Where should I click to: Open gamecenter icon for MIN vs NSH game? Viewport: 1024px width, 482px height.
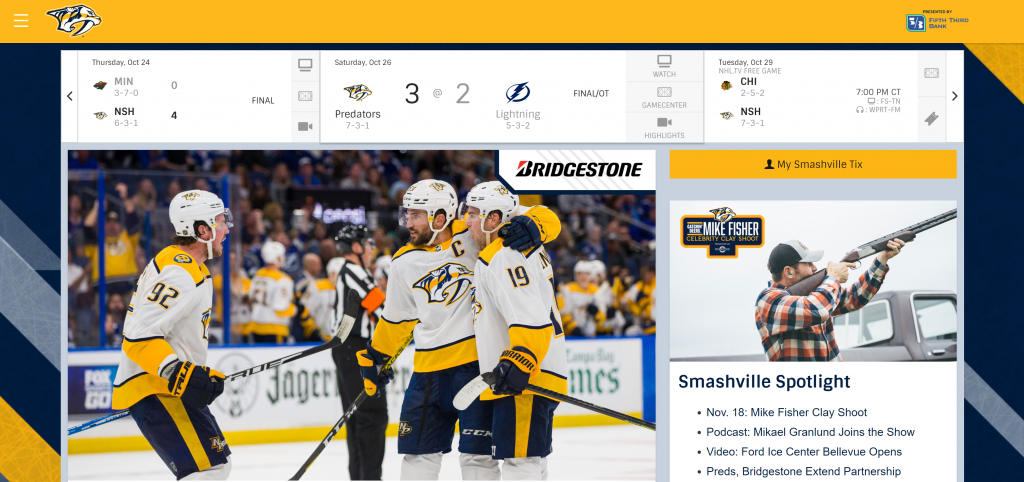305,96
